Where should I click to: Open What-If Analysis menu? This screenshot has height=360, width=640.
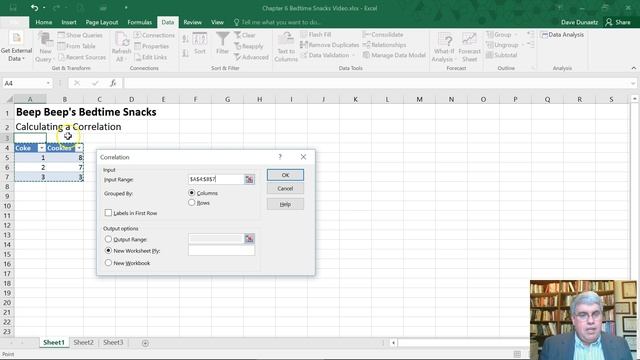coord(444,47)
